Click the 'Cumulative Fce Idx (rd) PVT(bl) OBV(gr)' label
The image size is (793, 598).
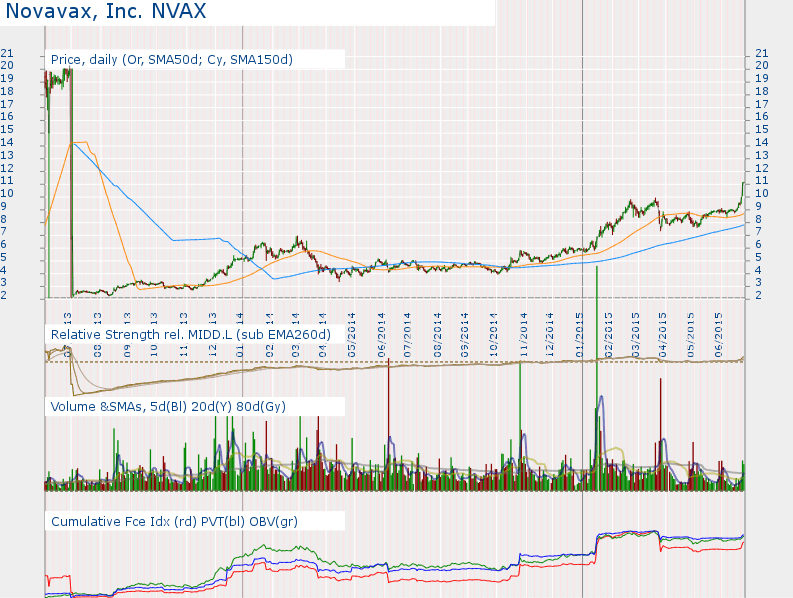click(x=174, y=521)
